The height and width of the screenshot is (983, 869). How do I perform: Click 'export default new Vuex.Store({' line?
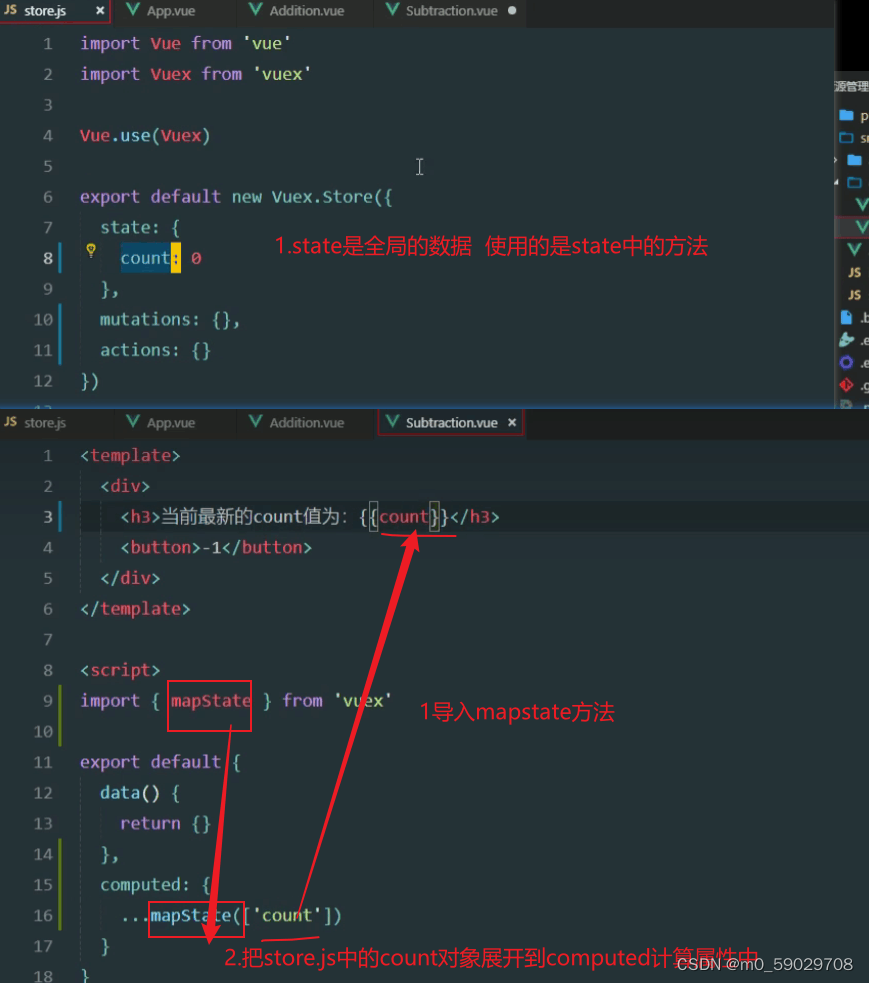pos(236,197)
